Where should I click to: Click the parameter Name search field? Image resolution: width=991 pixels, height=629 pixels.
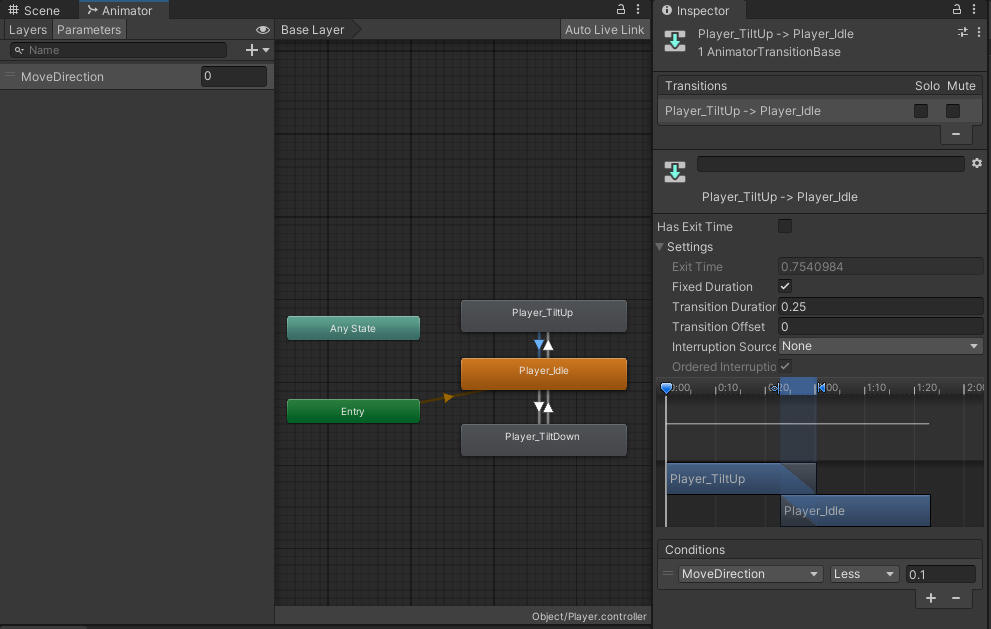tap(119, 50)
